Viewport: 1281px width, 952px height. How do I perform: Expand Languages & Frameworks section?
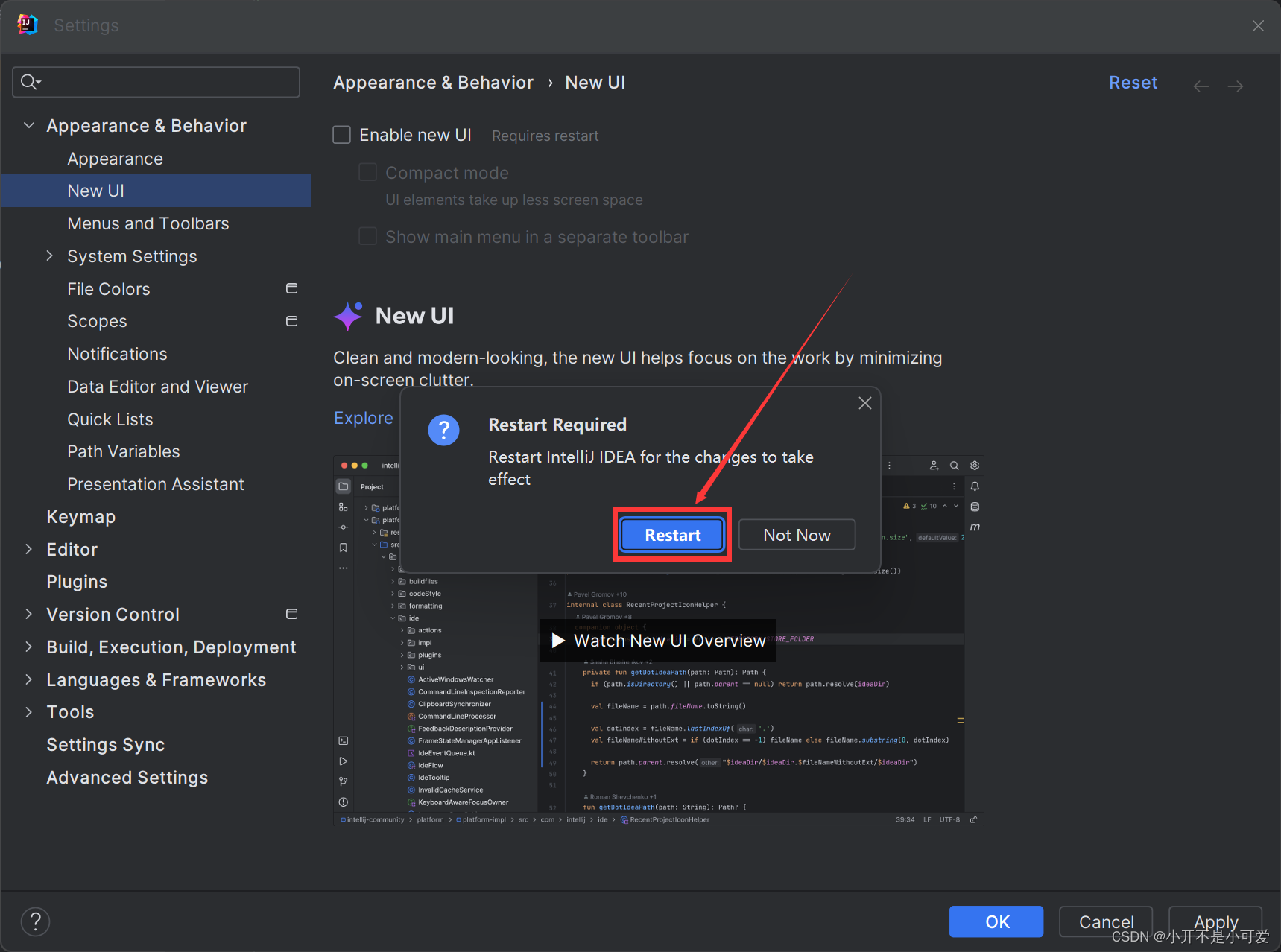(29, 679)
